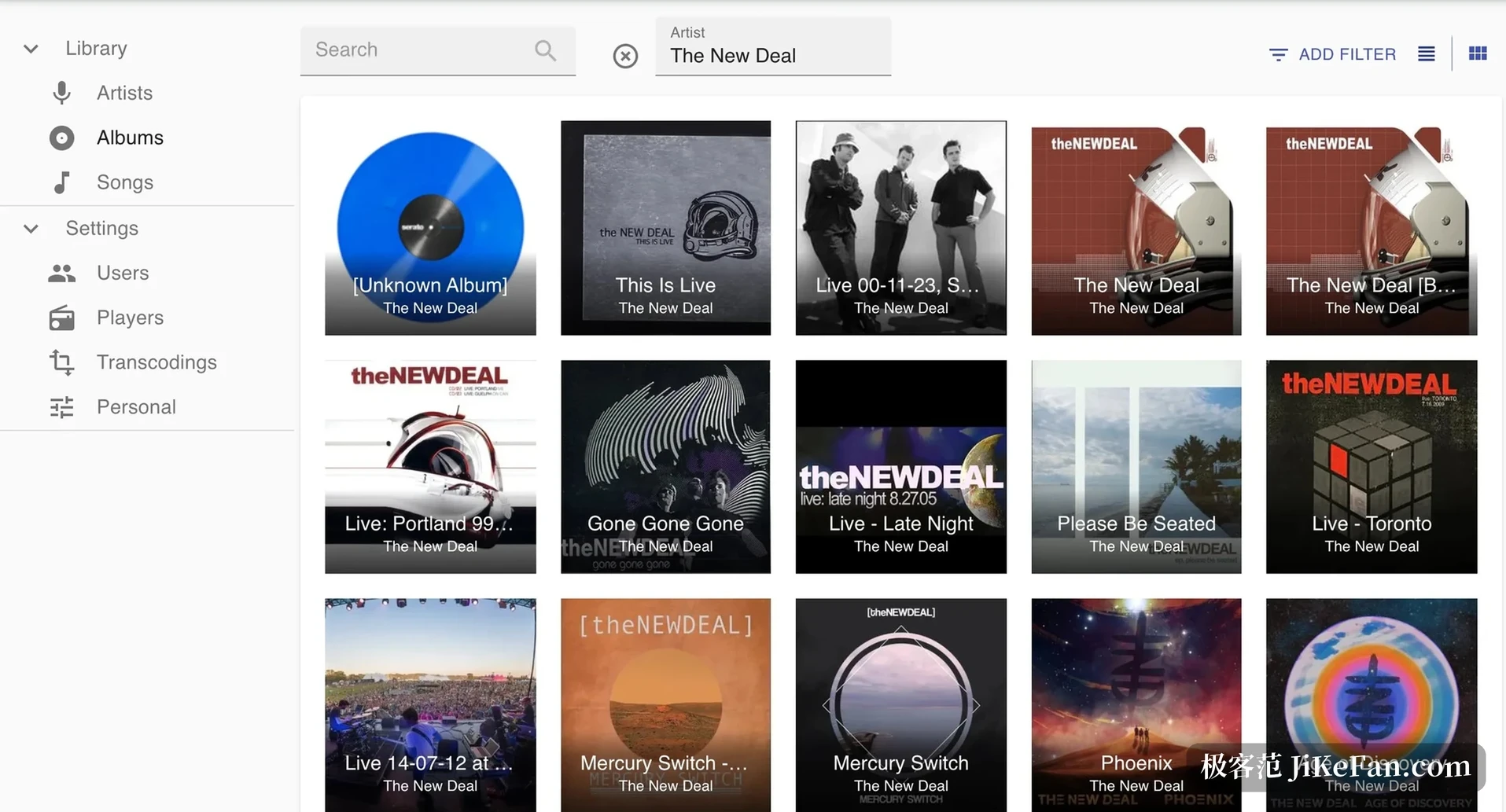
Task: Open the This Is Live album
Action: [665, 228]
